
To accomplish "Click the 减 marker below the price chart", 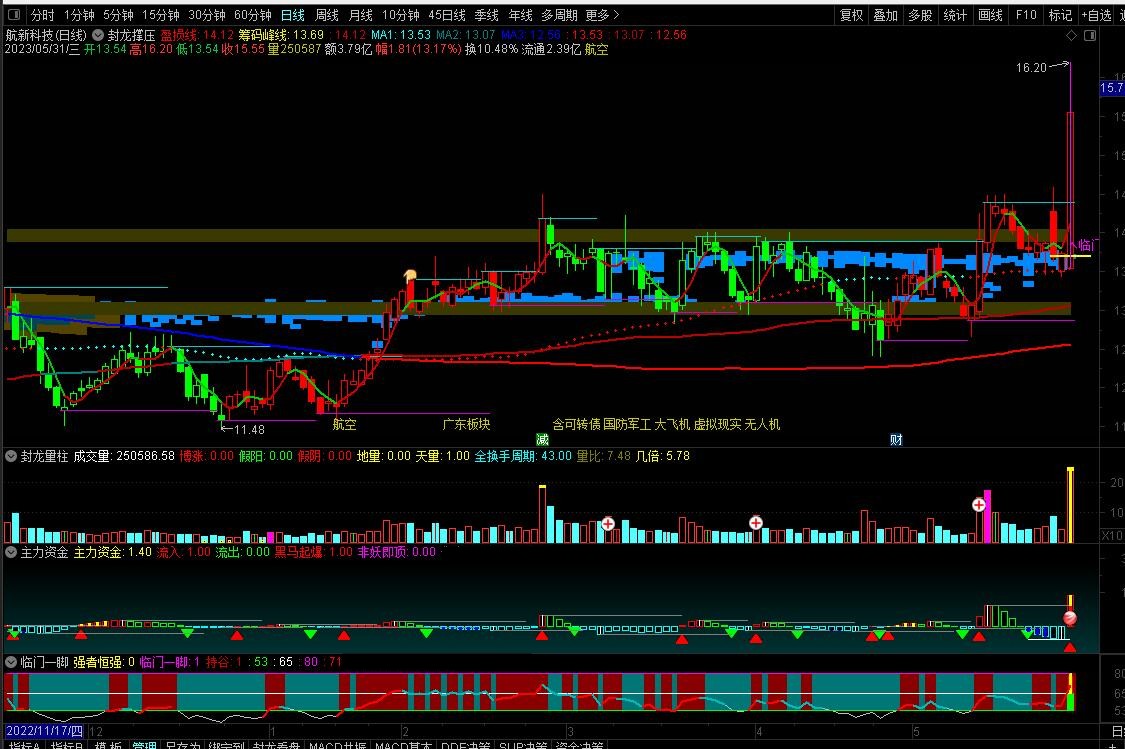I will point(542,439).
